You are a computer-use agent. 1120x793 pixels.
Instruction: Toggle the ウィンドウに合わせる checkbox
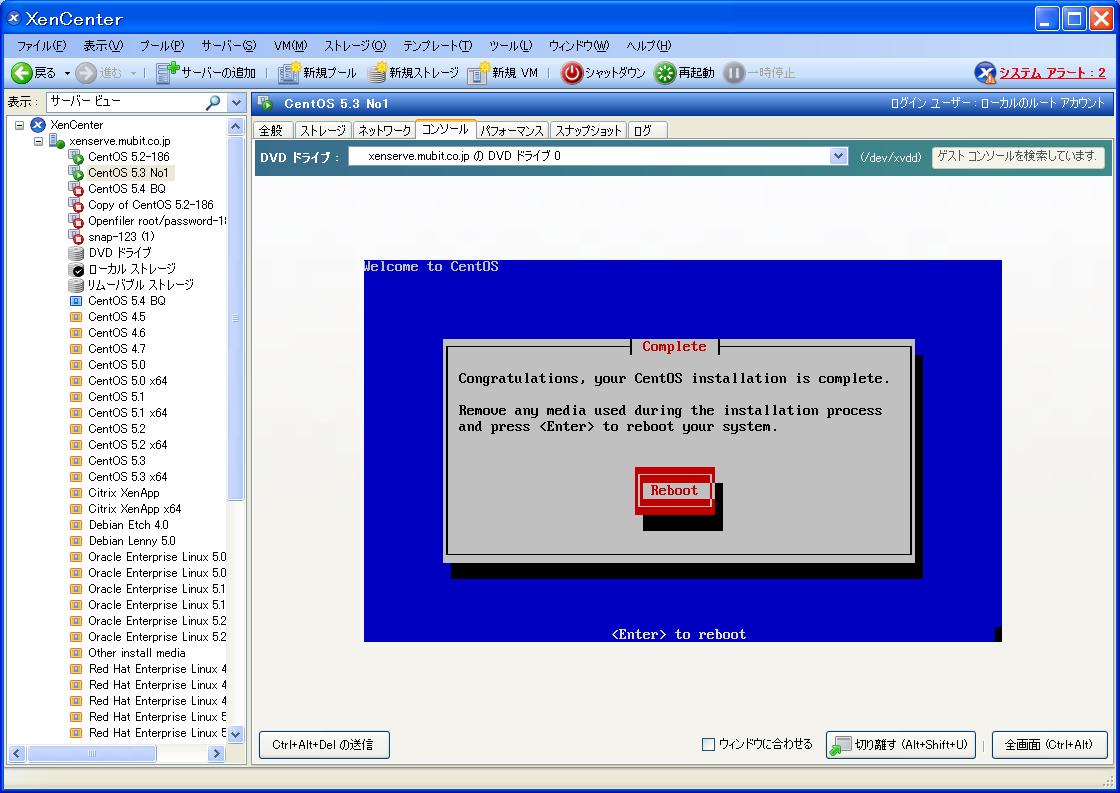(x=709, y=744)
